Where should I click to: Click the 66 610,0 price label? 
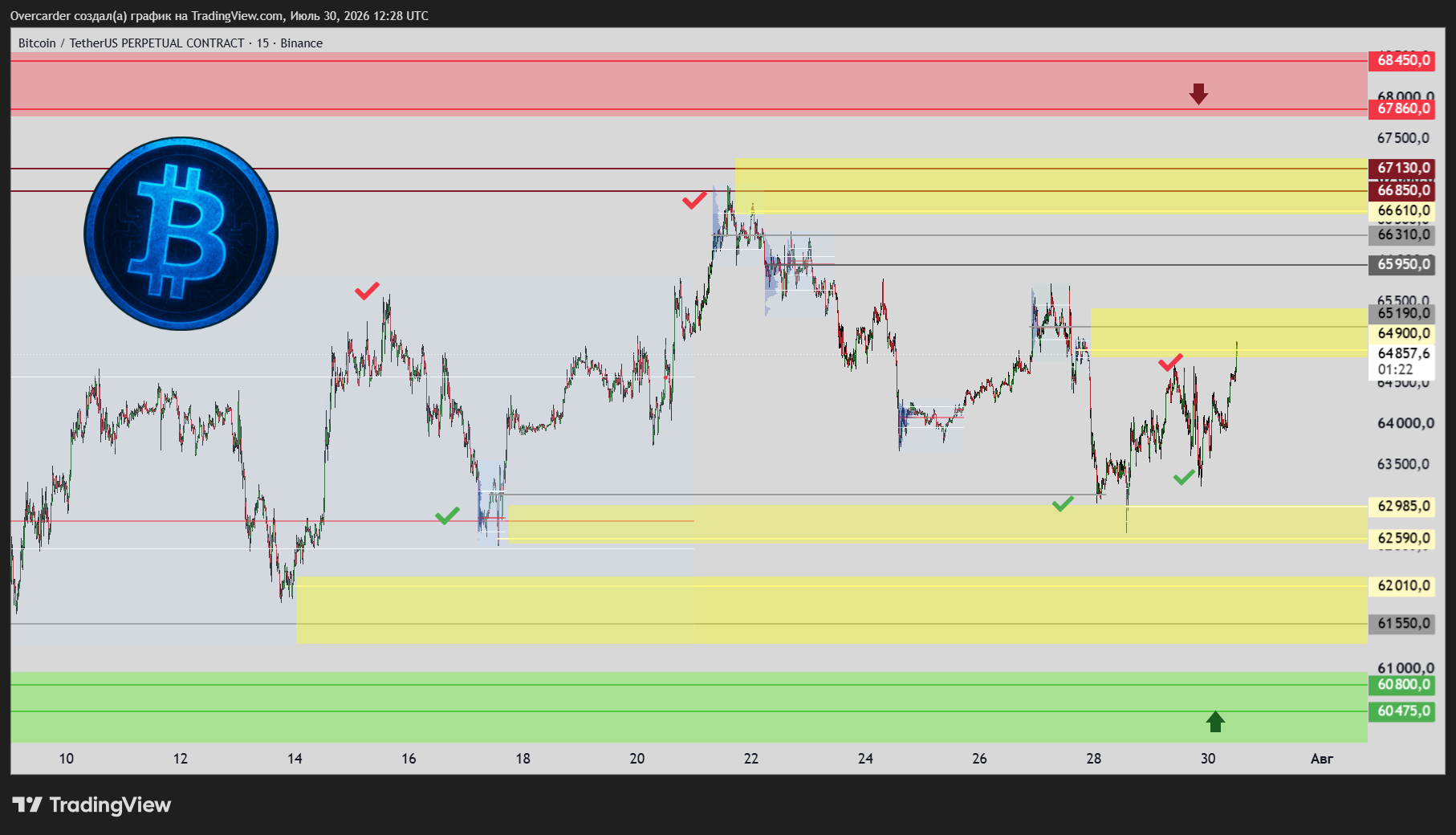1403,211
